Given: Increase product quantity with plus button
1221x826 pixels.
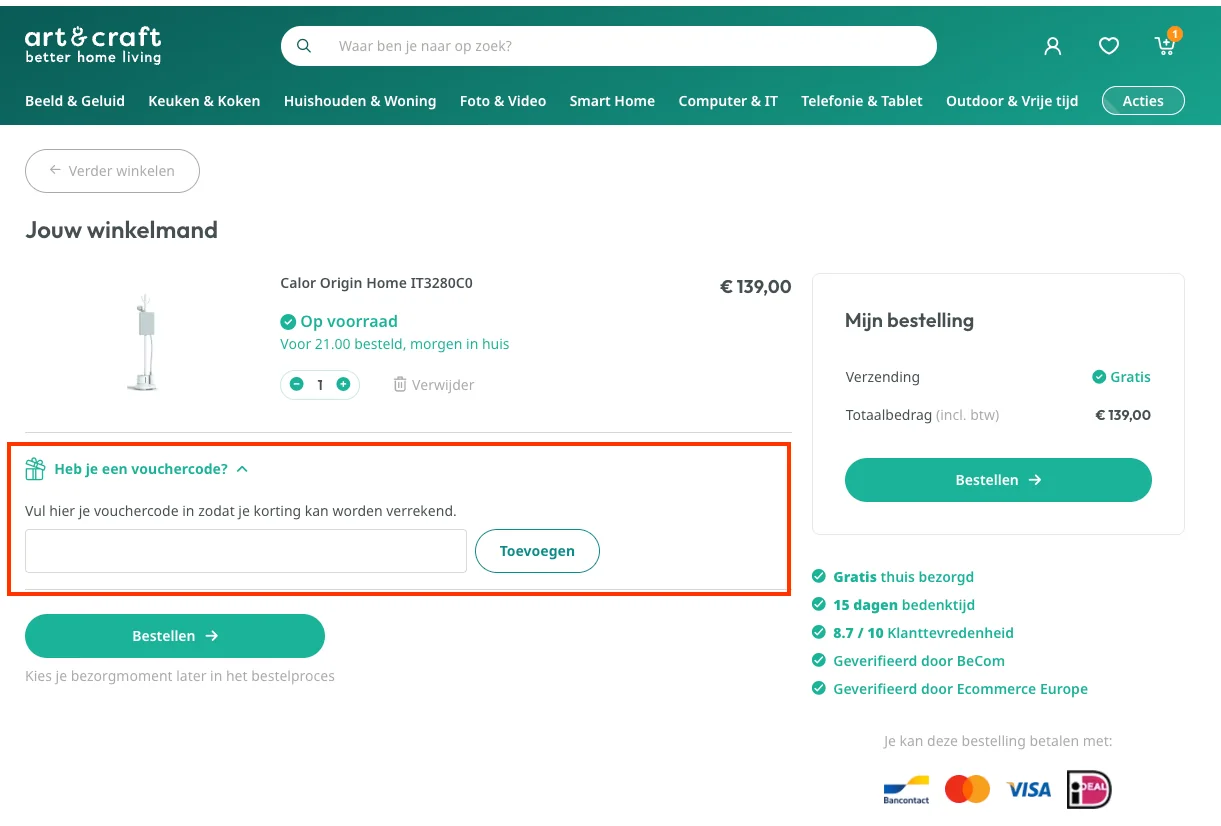Looking at the screenshot, I should click(x=343, y=384).
